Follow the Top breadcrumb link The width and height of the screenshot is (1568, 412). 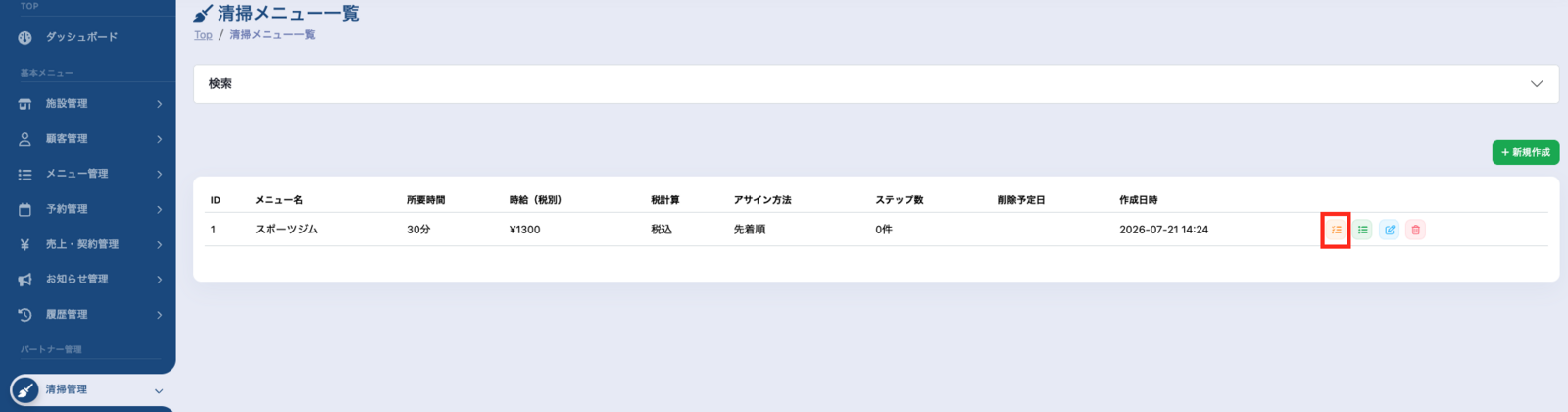(203, 35)
